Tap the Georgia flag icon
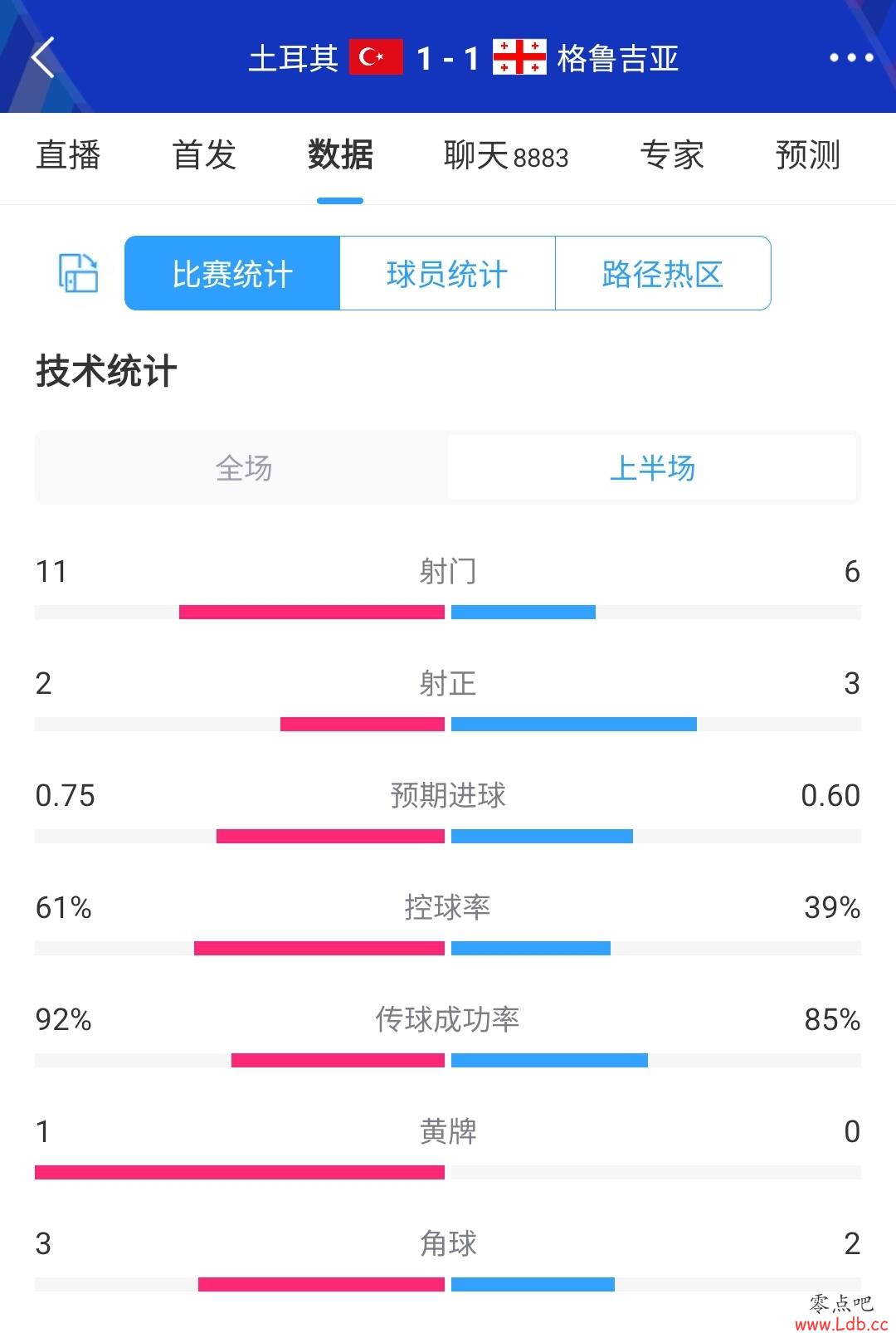Screen dimensions: 896x1333 [519, 57]
